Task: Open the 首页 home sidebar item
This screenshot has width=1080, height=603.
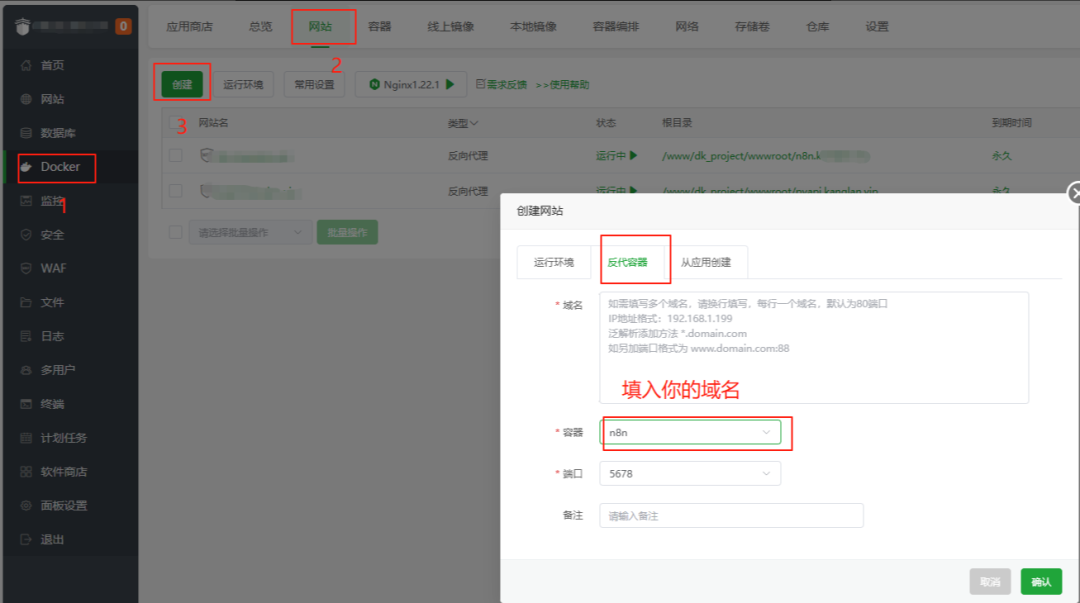Action: (x=52, y=65)
